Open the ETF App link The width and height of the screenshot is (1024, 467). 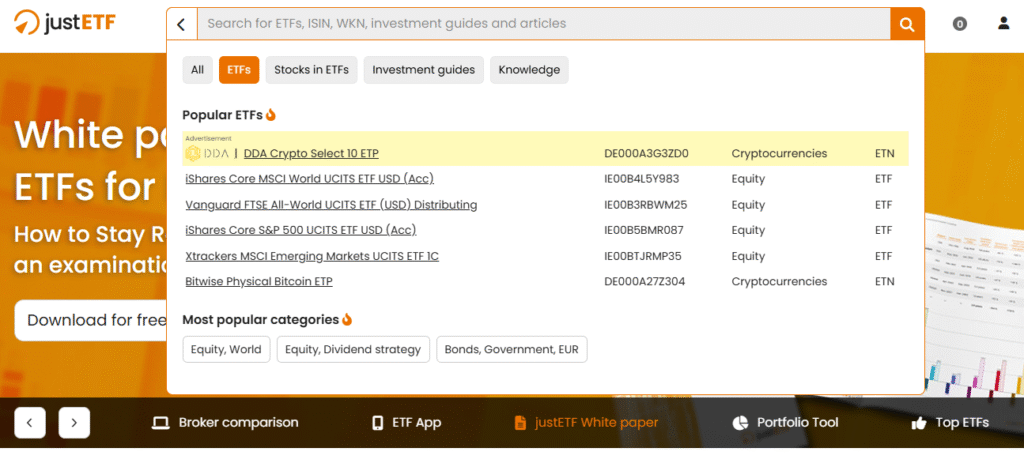pyautogui.click(x=406, y=423)
